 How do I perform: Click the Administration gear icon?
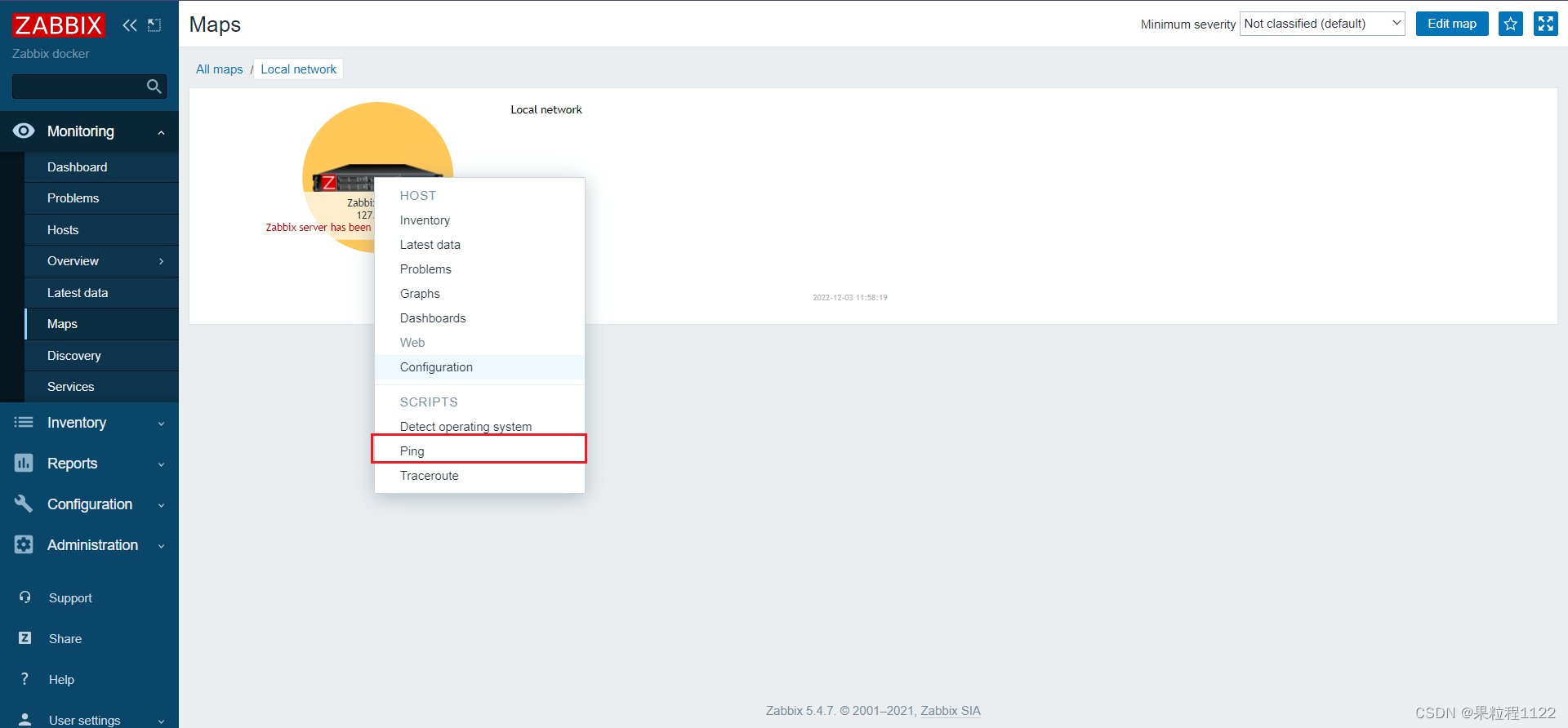[x=24, y=544]
